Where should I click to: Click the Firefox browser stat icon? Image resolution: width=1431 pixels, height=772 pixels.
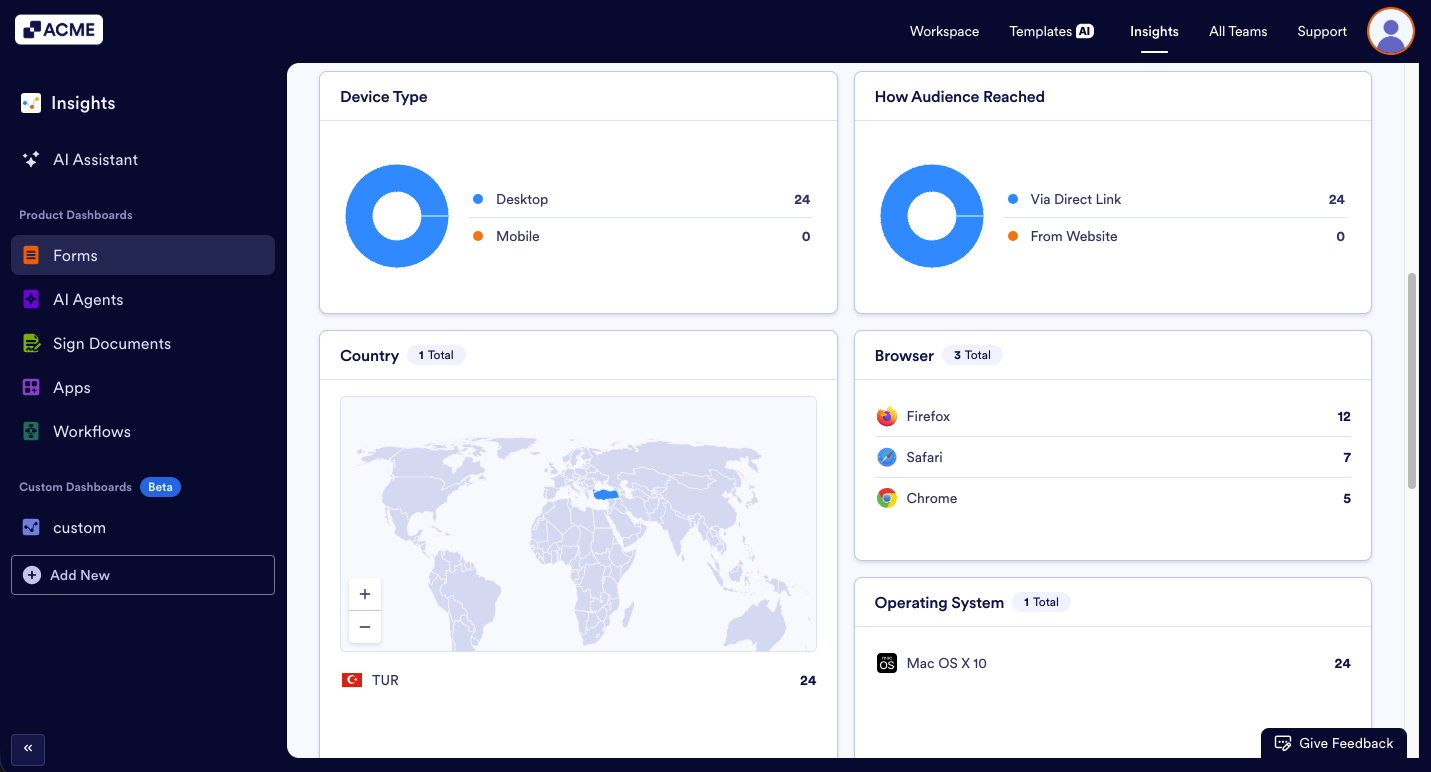click(886, 416)
